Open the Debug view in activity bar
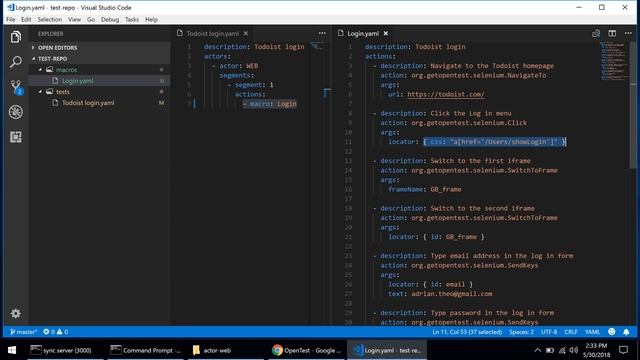The width and height of the screenshot is (640, 360). click(16, 112)
